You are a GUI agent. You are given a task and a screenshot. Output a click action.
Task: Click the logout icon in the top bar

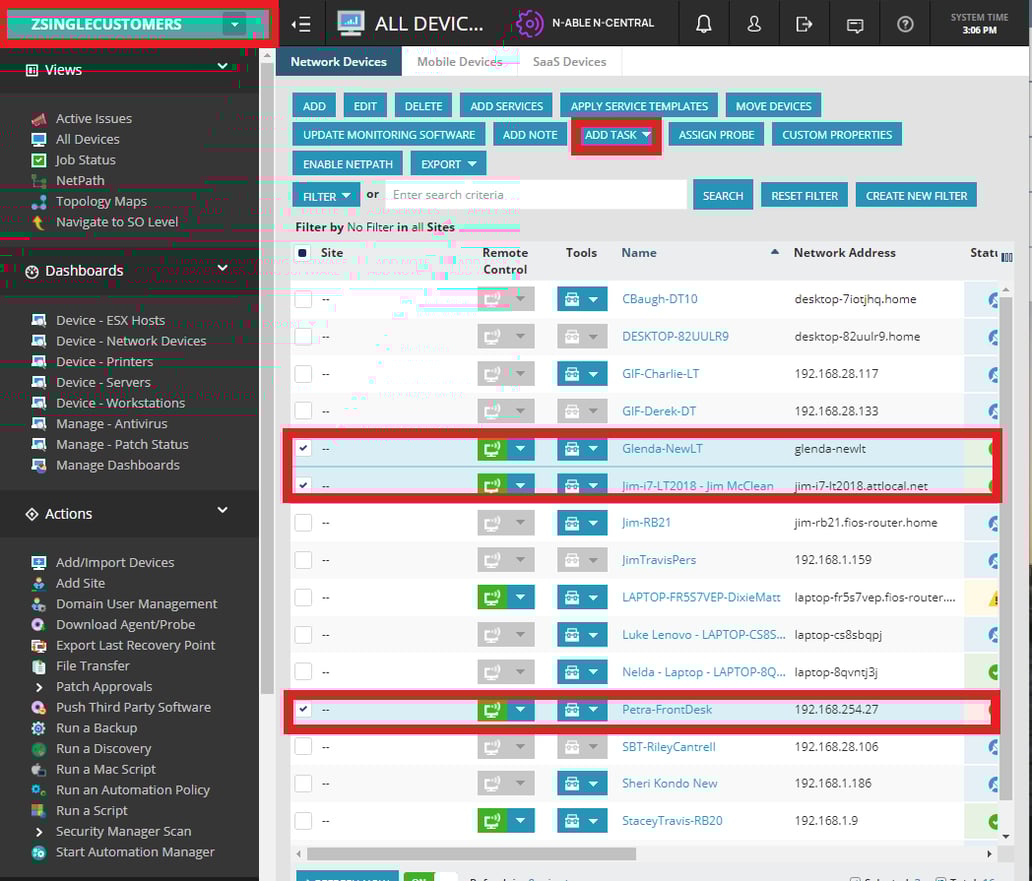804,23
